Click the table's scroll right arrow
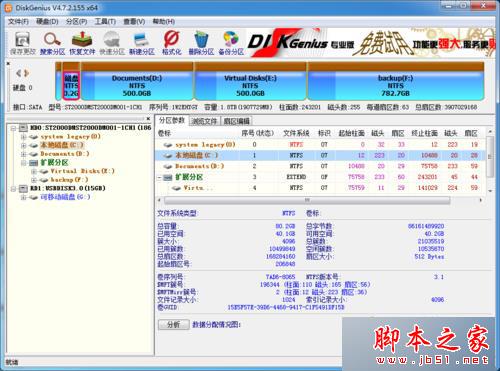 click(x=480, y=200)
